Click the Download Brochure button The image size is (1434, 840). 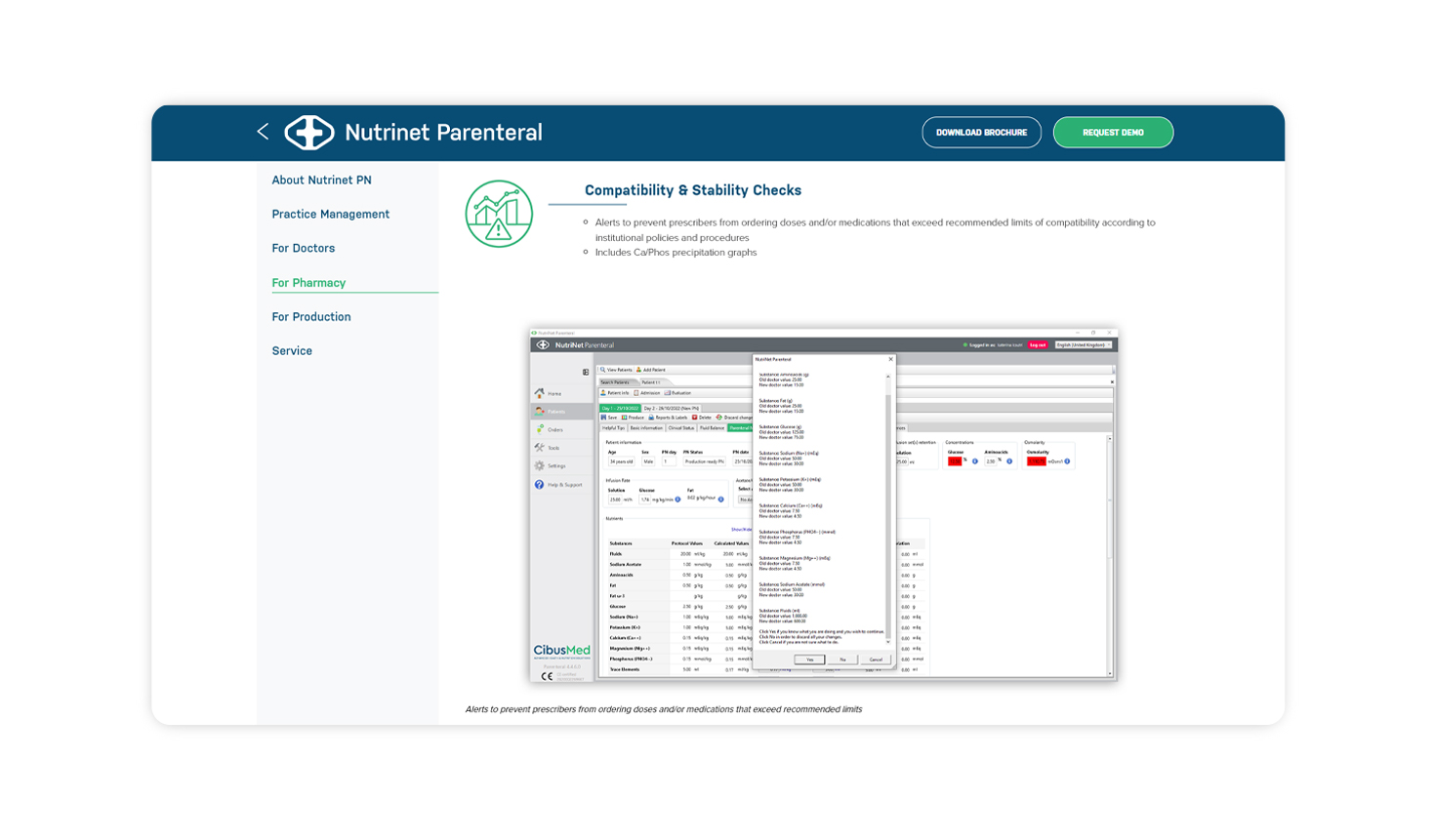981,133
